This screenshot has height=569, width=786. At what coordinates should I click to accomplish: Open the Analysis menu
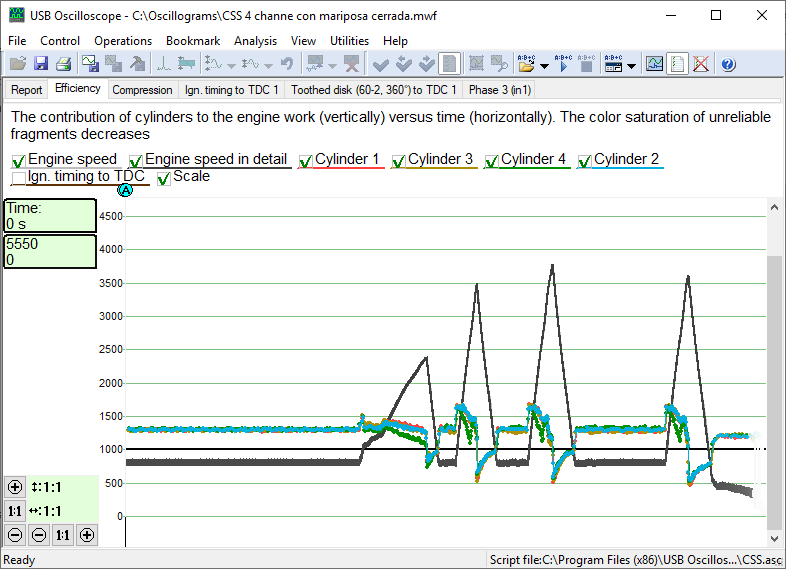pyautogui.click(x=255, y=41)
